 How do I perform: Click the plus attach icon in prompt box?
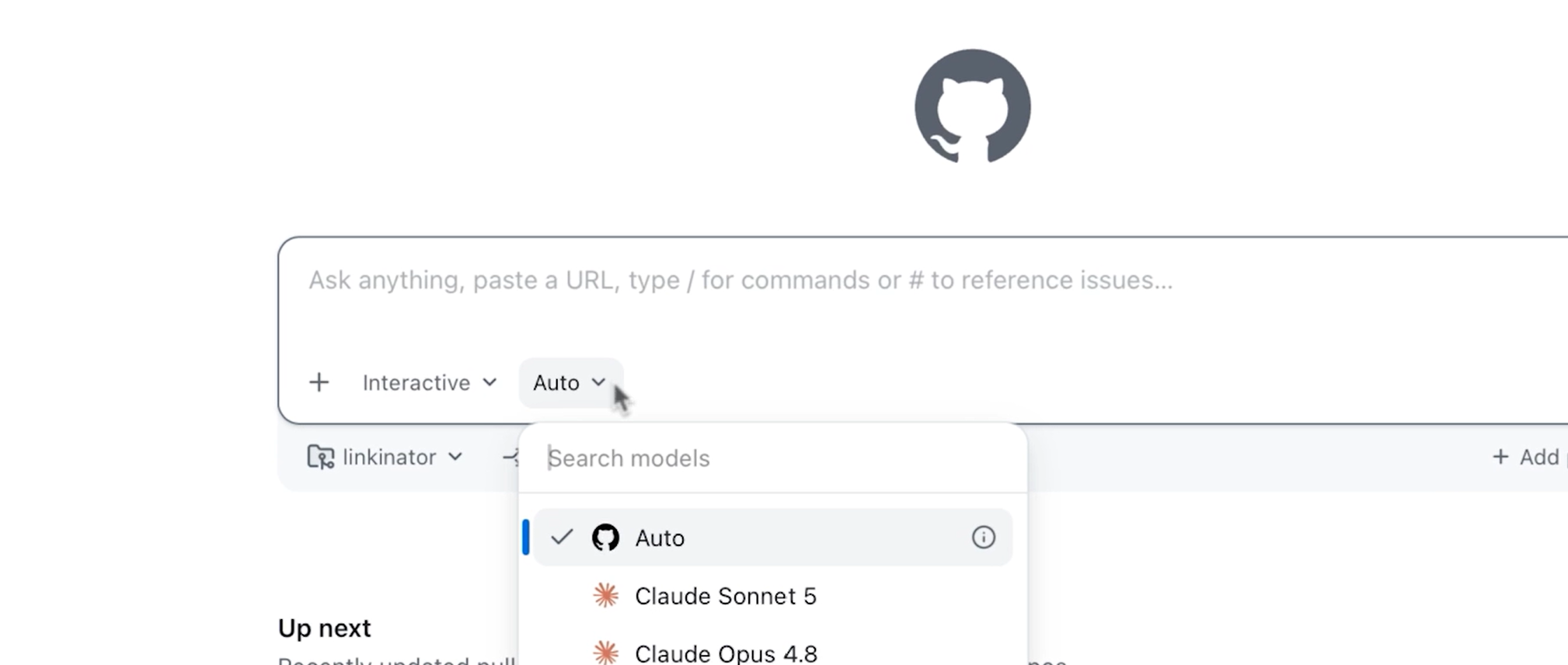pos(319,382)
